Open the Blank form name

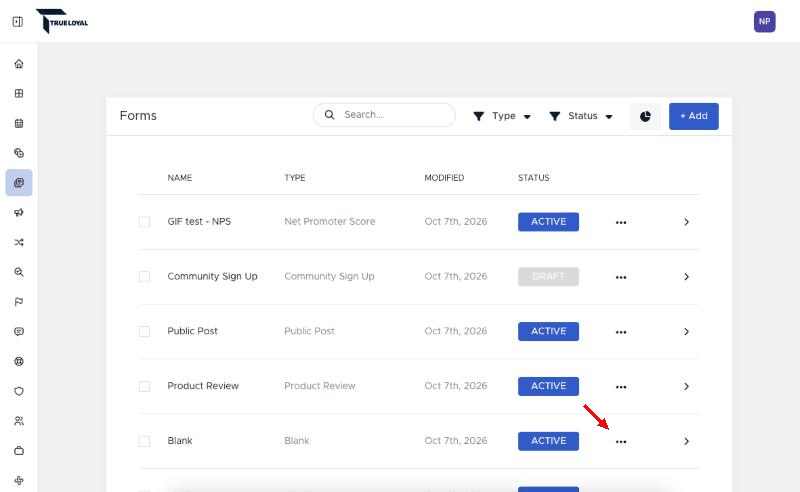pos(180,440)
